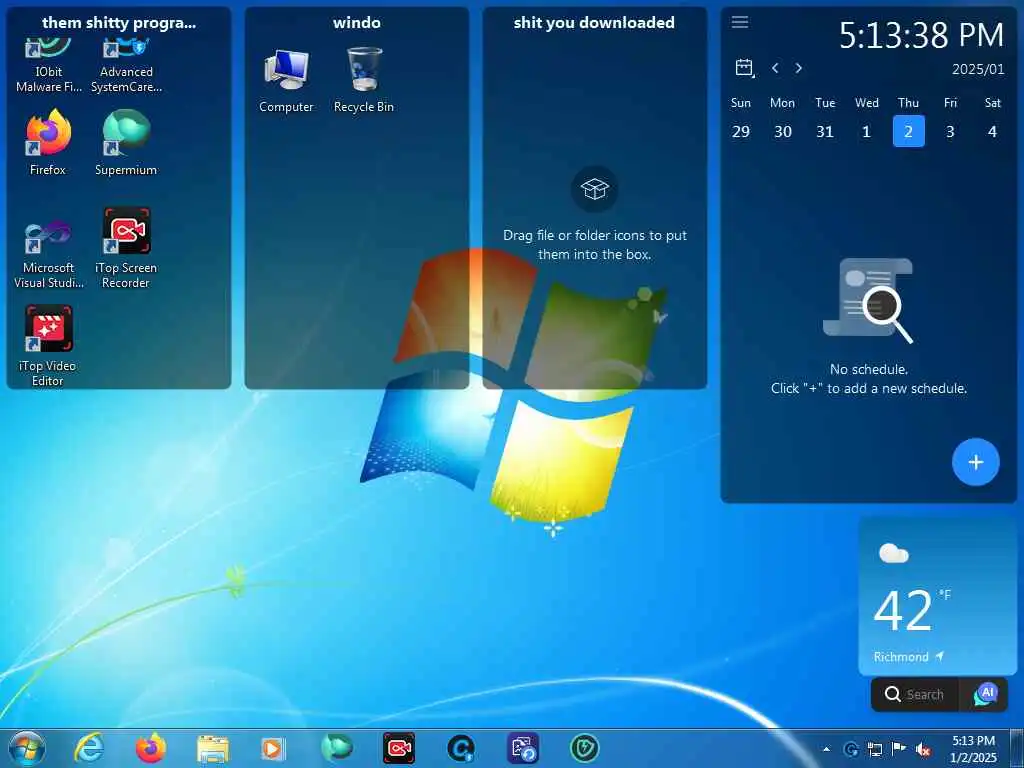Click the 5:13:38 PM clock display
The width and height of the screenshot is (1024, 768).
[x=921, y=34]
